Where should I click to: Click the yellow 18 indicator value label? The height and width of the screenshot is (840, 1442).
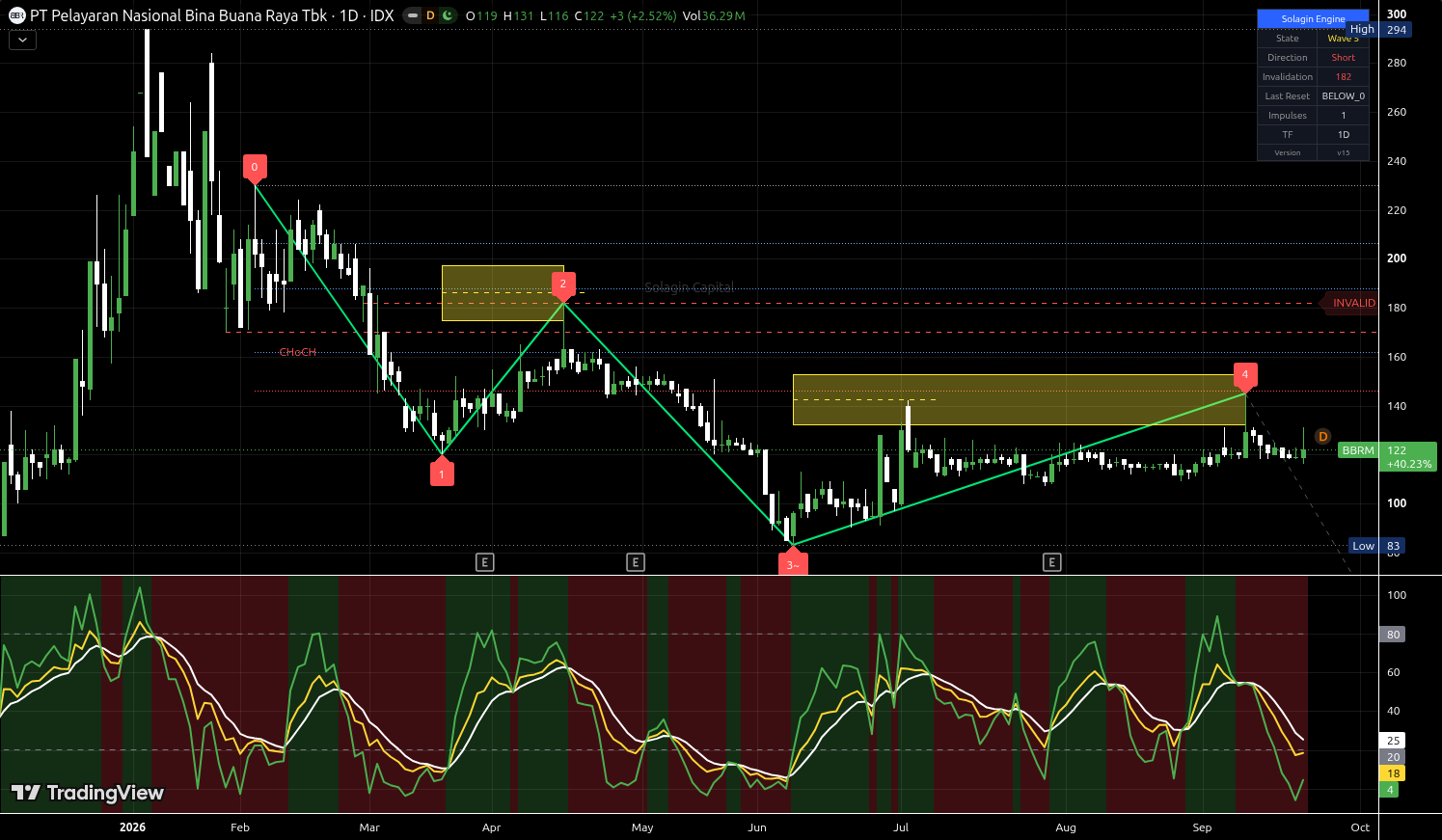pos(1394,773)
